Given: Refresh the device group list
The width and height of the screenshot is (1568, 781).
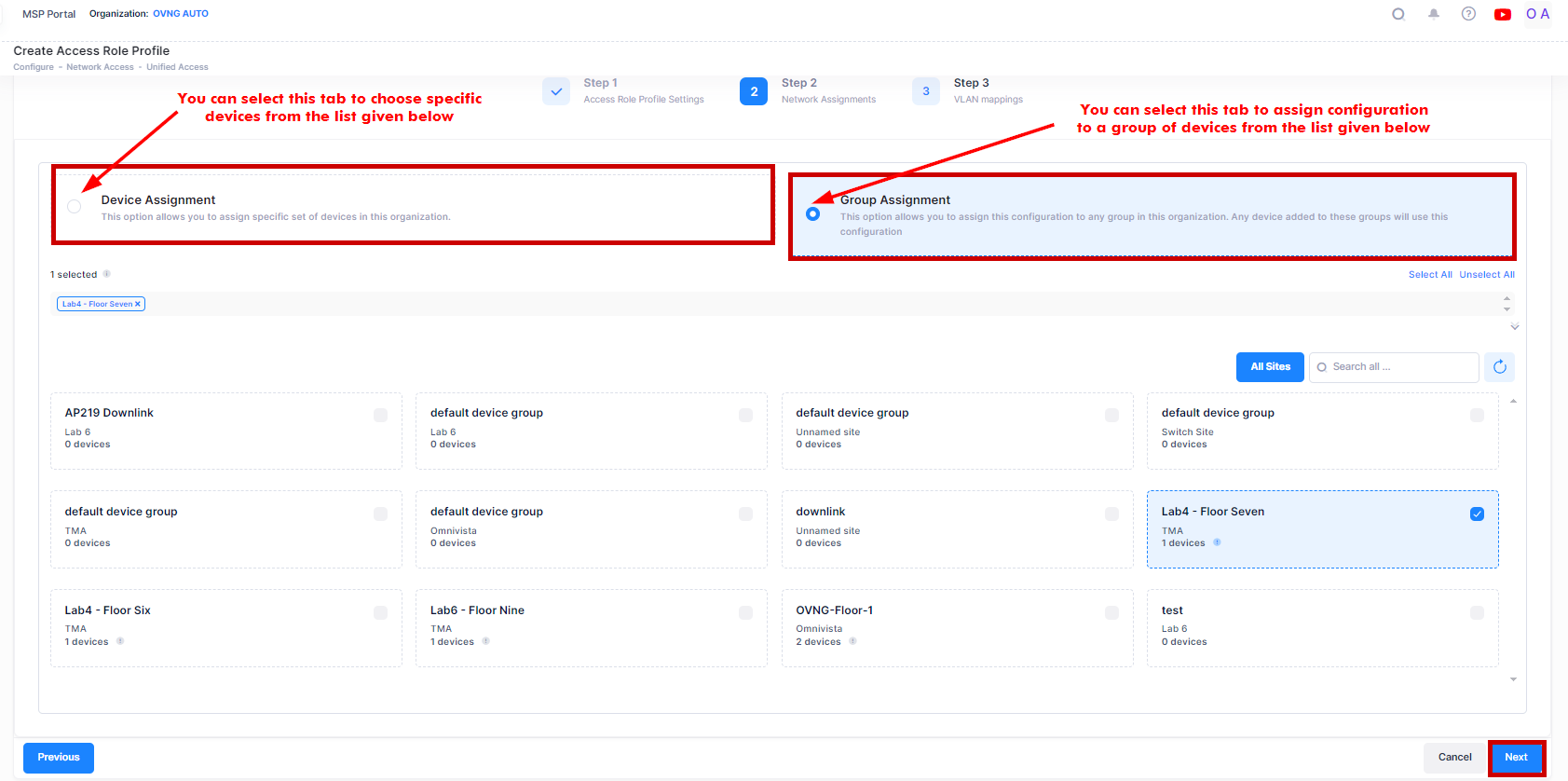Looking at the screenshot, I should tap(1499, 367).
